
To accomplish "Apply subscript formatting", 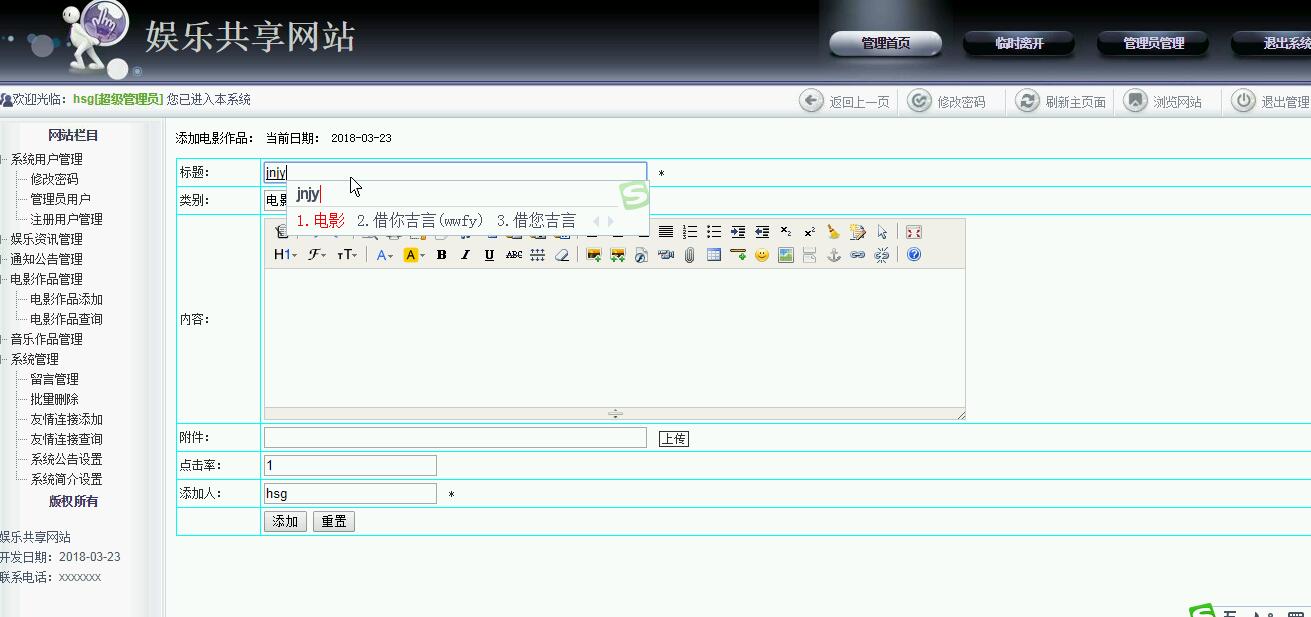I will tap(786, 232).
